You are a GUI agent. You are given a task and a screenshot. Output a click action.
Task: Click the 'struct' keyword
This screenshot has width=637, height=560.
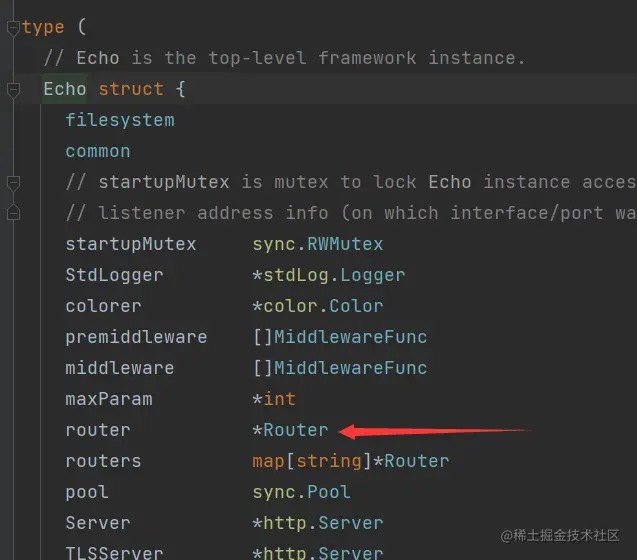click(131, 89)
